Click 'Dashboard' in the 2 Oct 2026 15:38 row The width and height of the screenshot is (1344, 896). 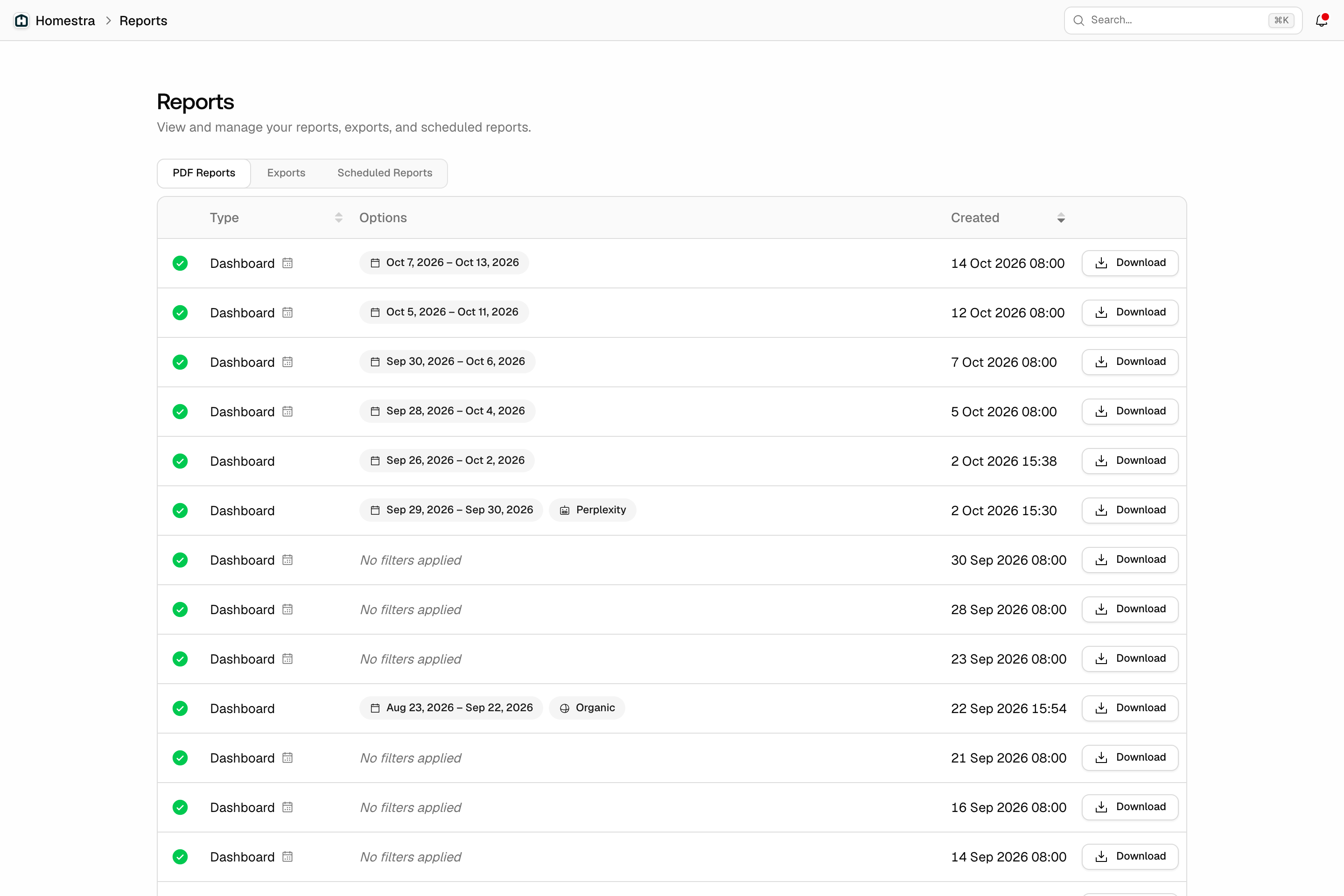(x=242, y=461)
